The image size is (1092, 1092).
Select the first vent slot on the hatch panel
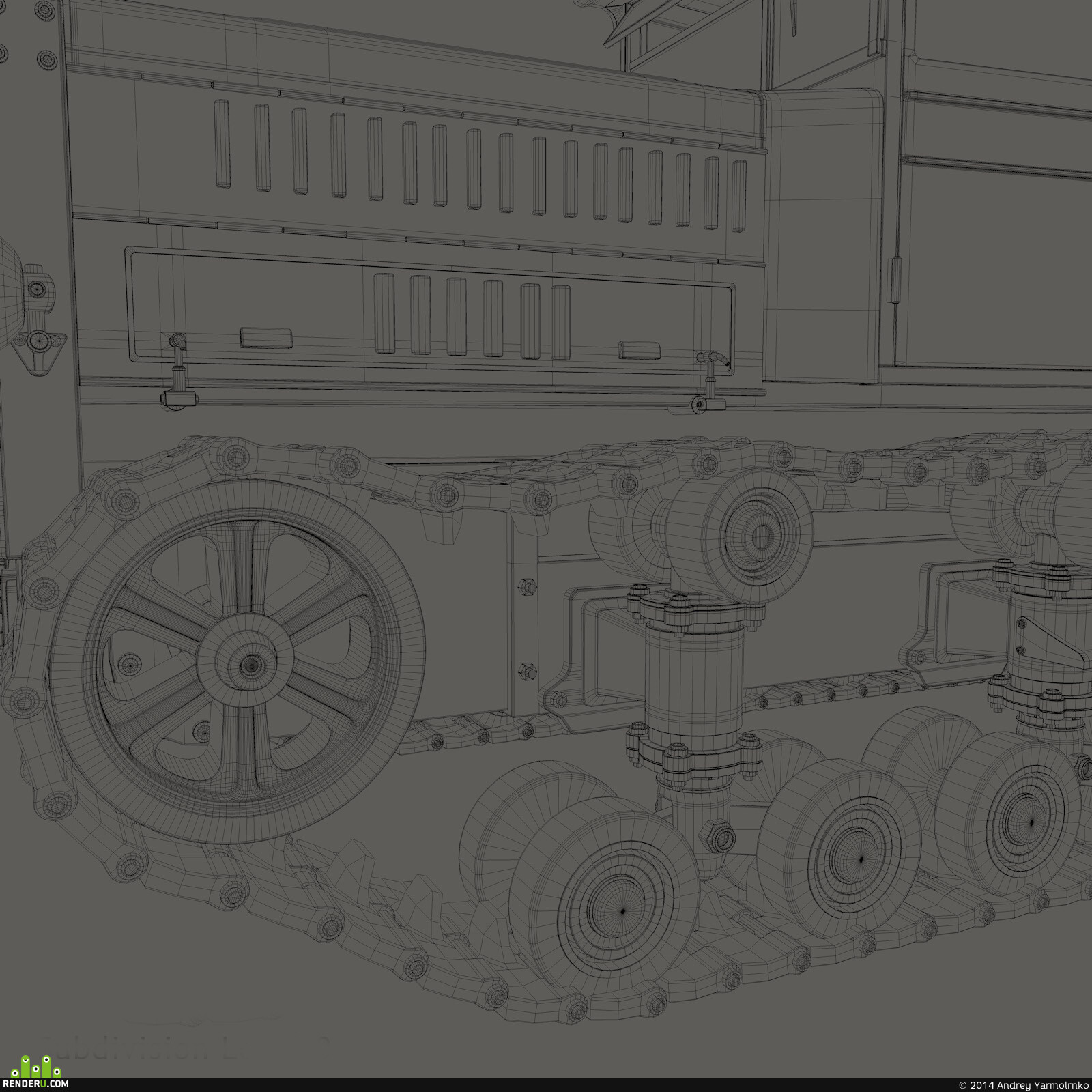point(385,313)
